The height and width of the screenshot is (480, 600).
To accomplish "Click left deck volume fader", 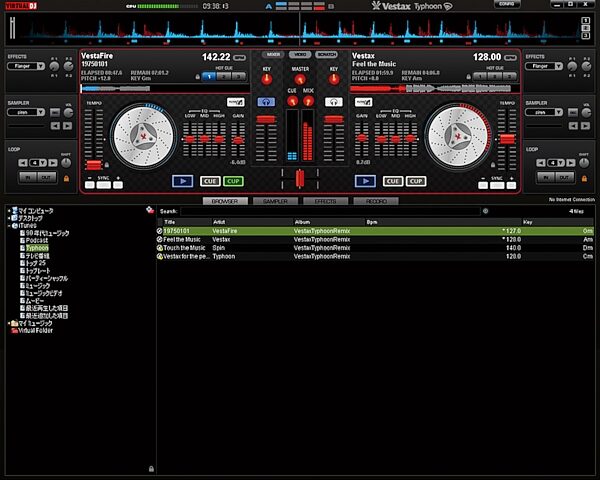I will [266, 120].
